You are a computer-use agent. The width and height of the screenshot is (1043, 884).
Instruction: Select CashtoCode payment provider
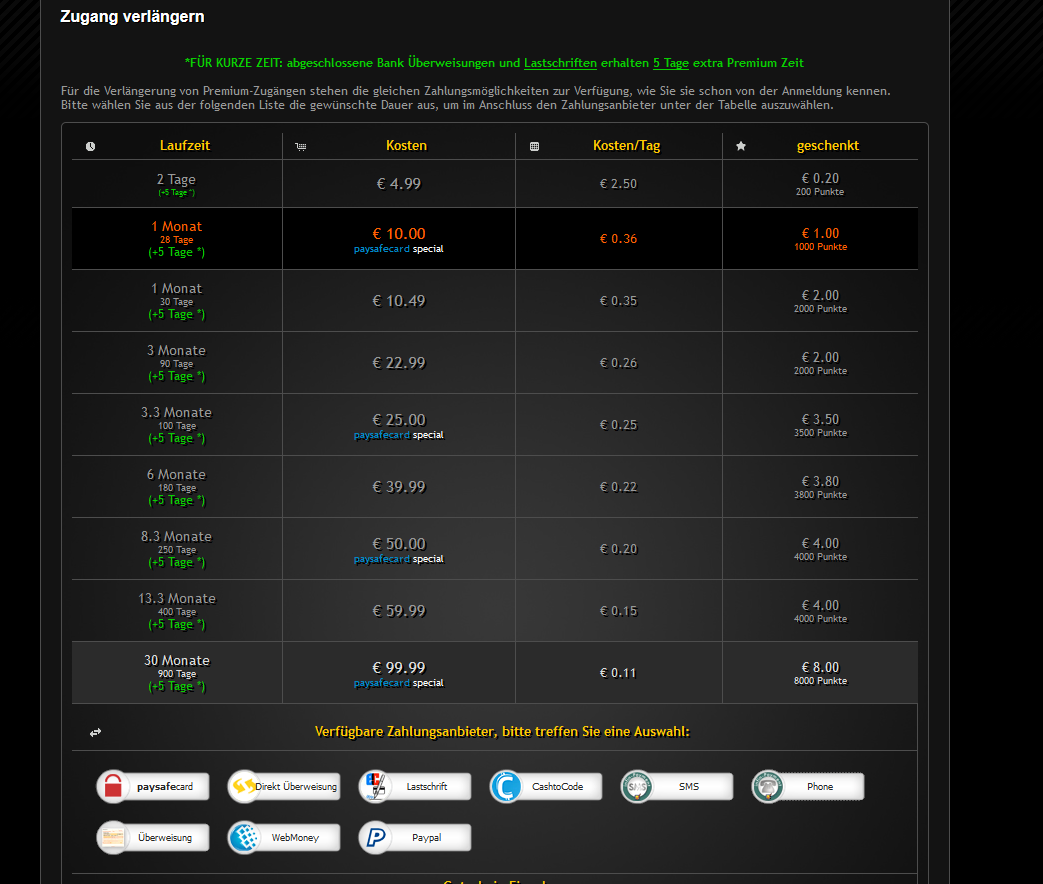546,787
